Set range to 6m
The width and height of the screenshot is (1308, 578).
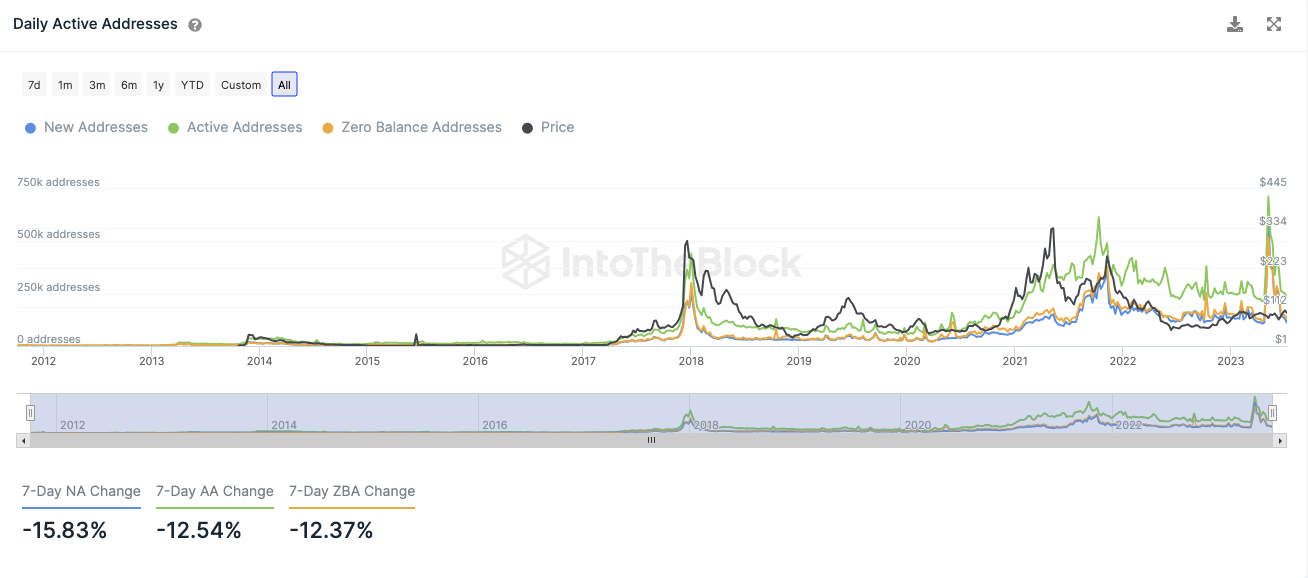(x=129, y=85)
